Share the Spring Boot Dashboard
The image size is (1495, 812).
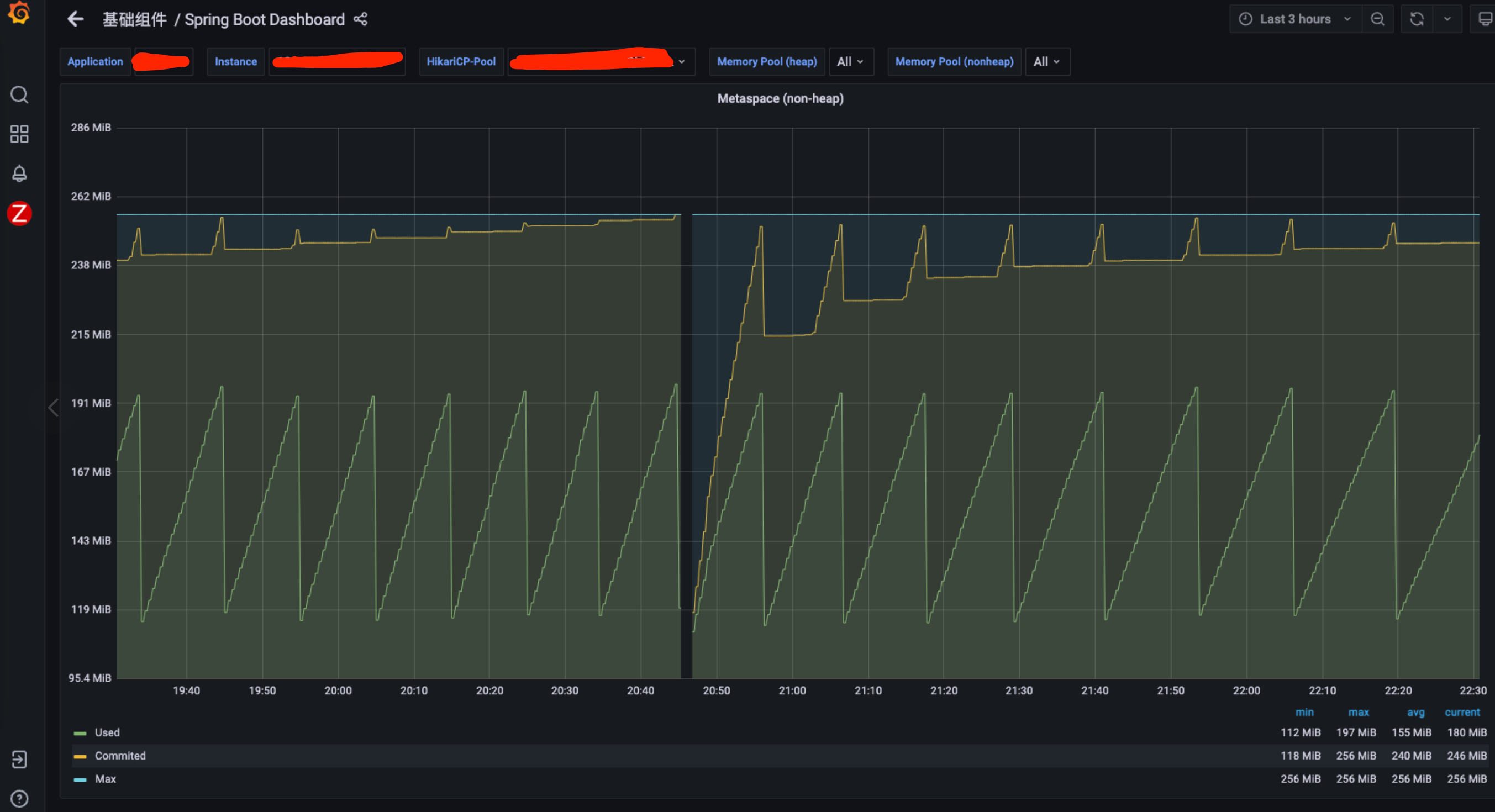pos(360,19)
